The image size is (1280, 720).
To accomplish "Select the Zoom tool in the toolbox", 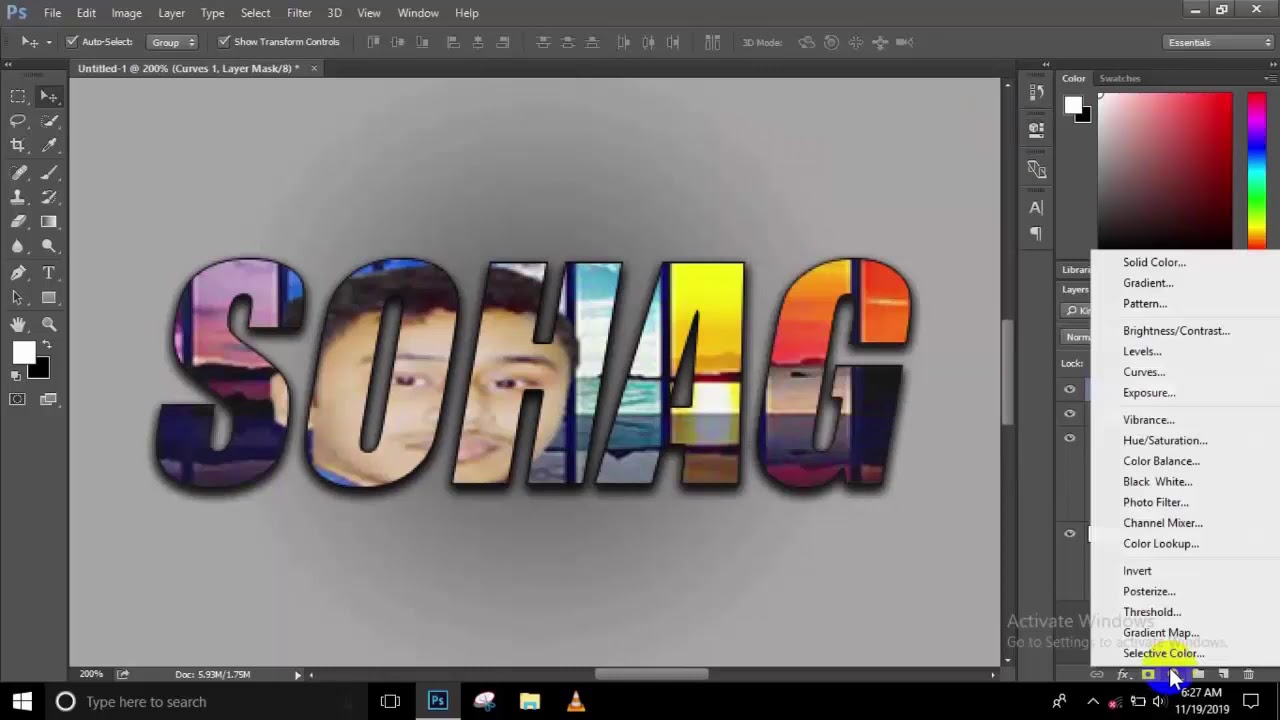I will coord(48,324).
